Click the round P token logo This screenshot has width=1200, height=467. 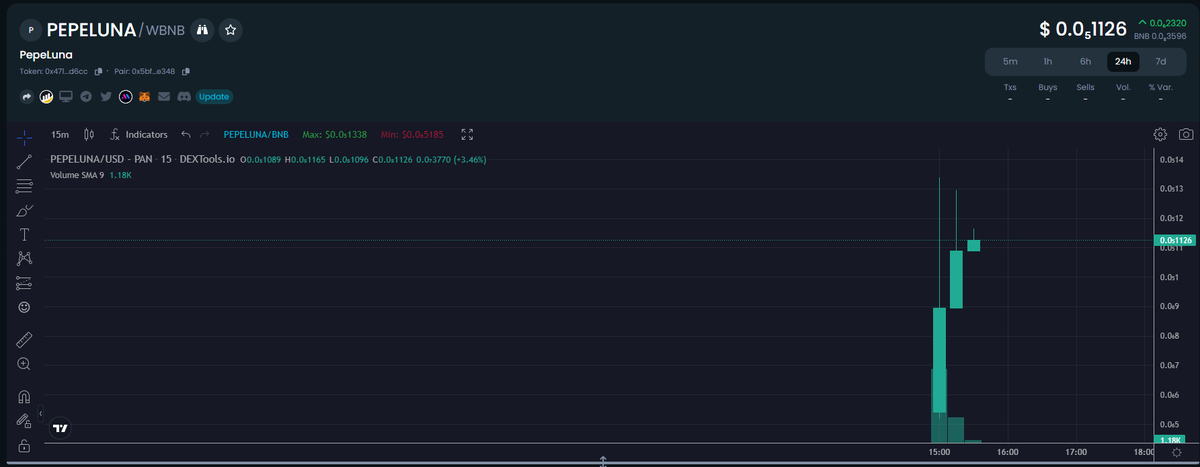point(30,30)
